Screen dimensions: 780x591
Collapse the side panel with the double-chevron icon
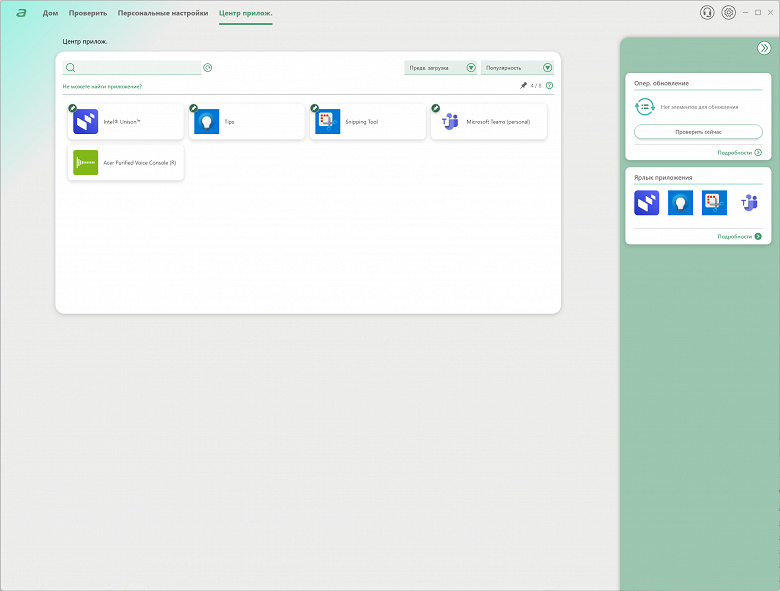tap(764, 48)
